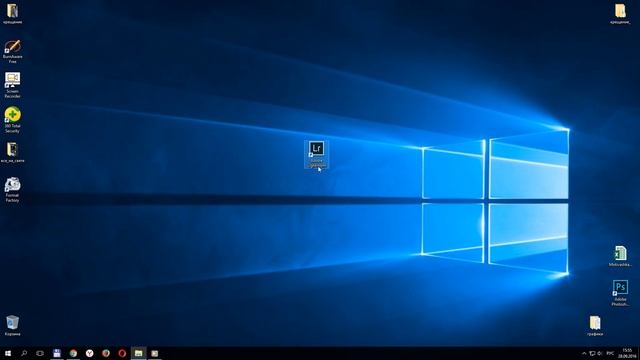Open the Windows Start menu
Image resolution: width=640 pixels, height=360 pixels.
pyautogui.click(x=8, y=353)
